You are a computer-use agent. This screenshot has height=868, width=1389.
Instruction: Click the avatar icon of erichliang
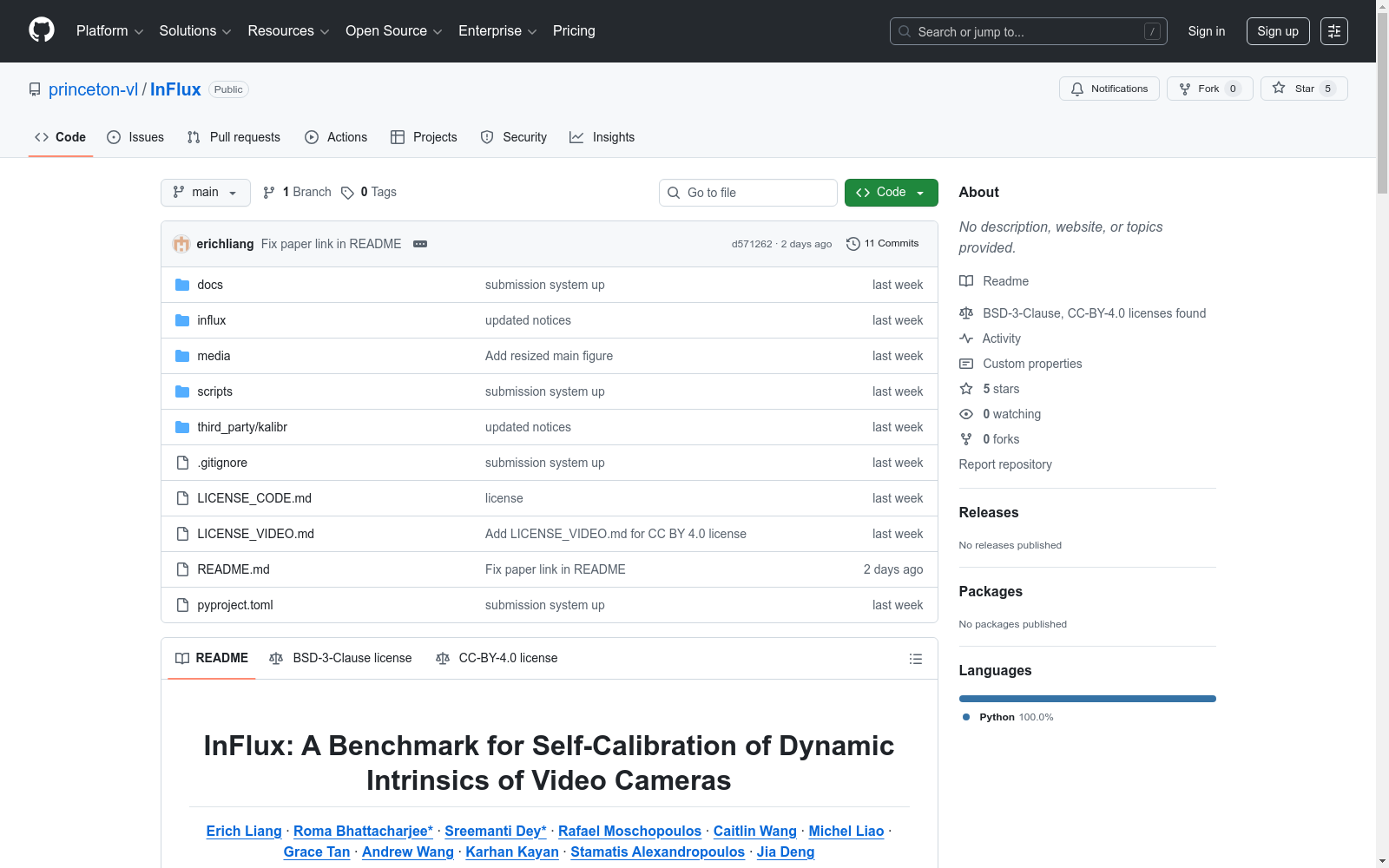(x=181, y=244)
